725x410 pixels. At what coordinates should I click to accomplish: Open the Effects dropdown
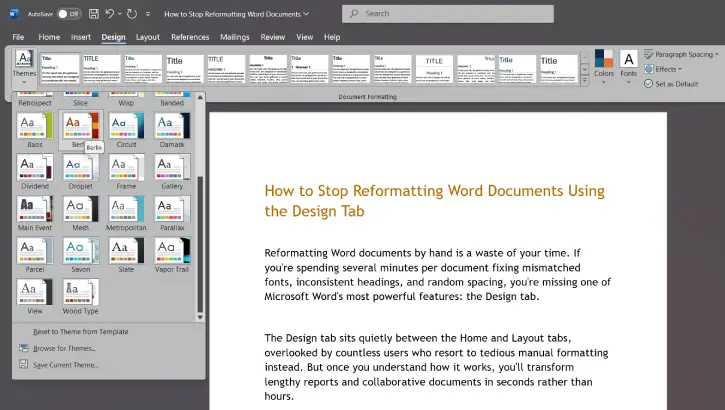tap(663, 69)
